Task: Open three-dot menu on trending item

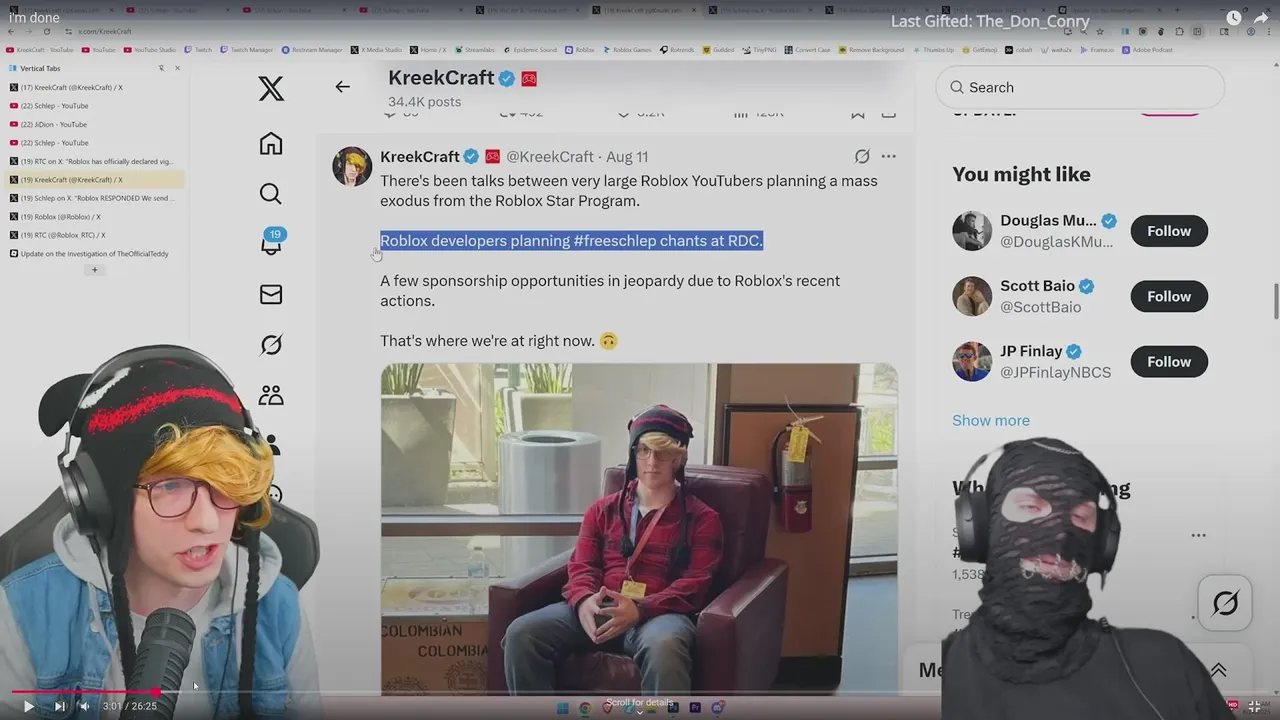Action: tap(1198, 535)
